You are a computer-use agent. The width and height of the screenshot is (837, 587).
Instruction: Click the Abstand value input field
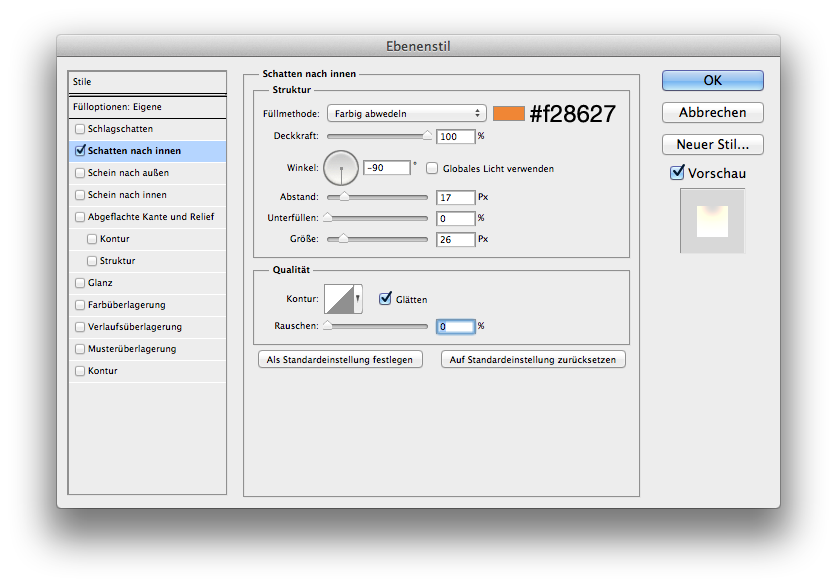pos(455,198)
